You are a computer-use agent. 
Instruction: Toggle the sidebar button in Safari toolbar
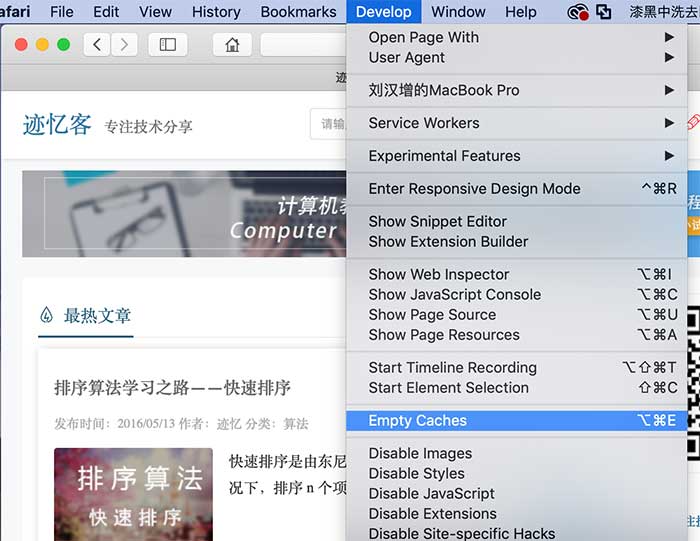click(x=167, y=45)
